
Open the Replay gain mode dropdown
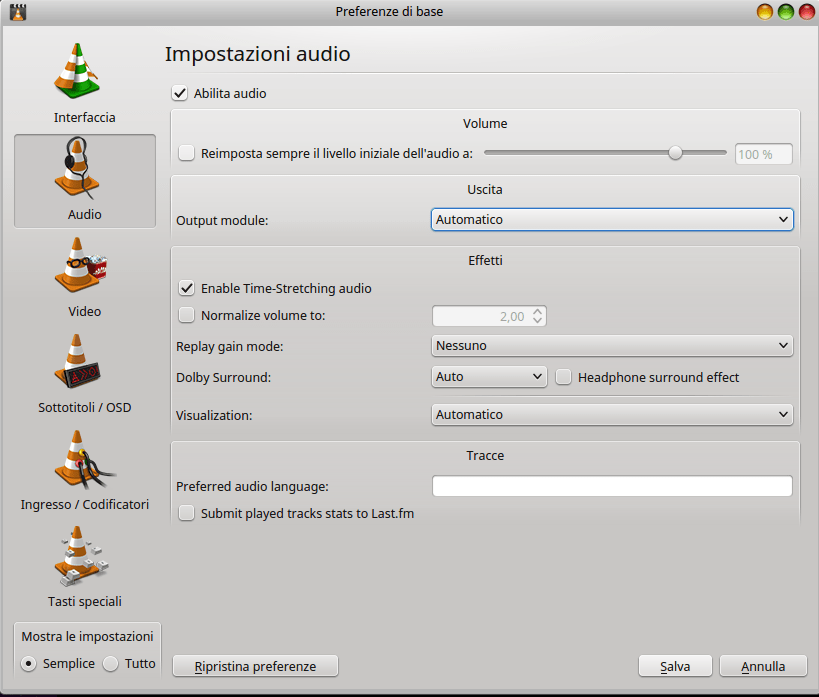click(612, 346)
